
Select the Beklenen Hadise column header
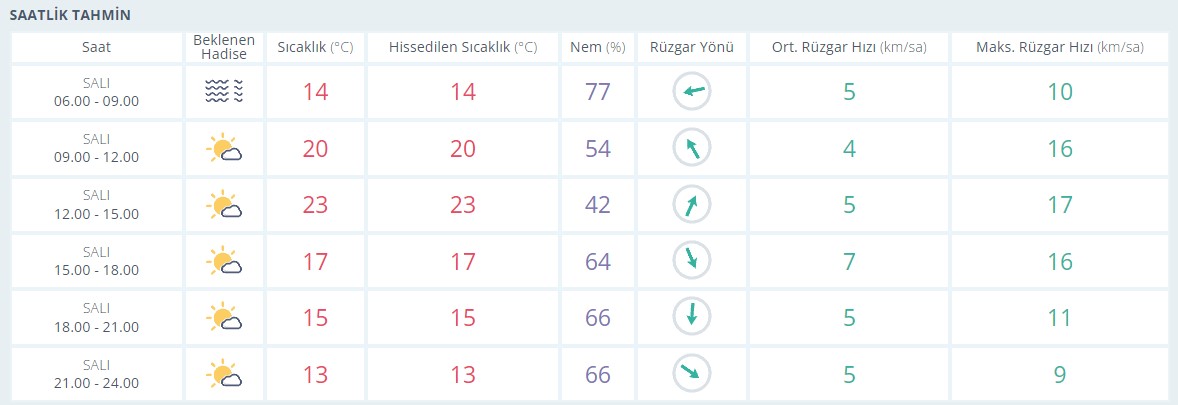[x=224, y=47]
